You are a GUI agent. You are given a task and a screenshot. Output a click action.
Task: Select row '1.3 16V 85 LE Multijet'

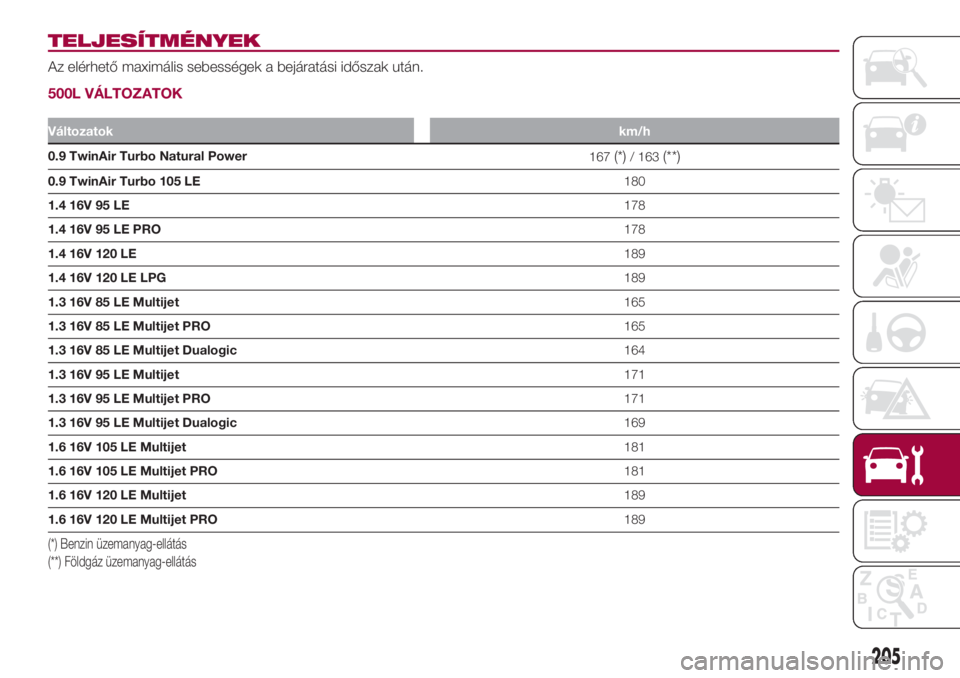point(443,302)
